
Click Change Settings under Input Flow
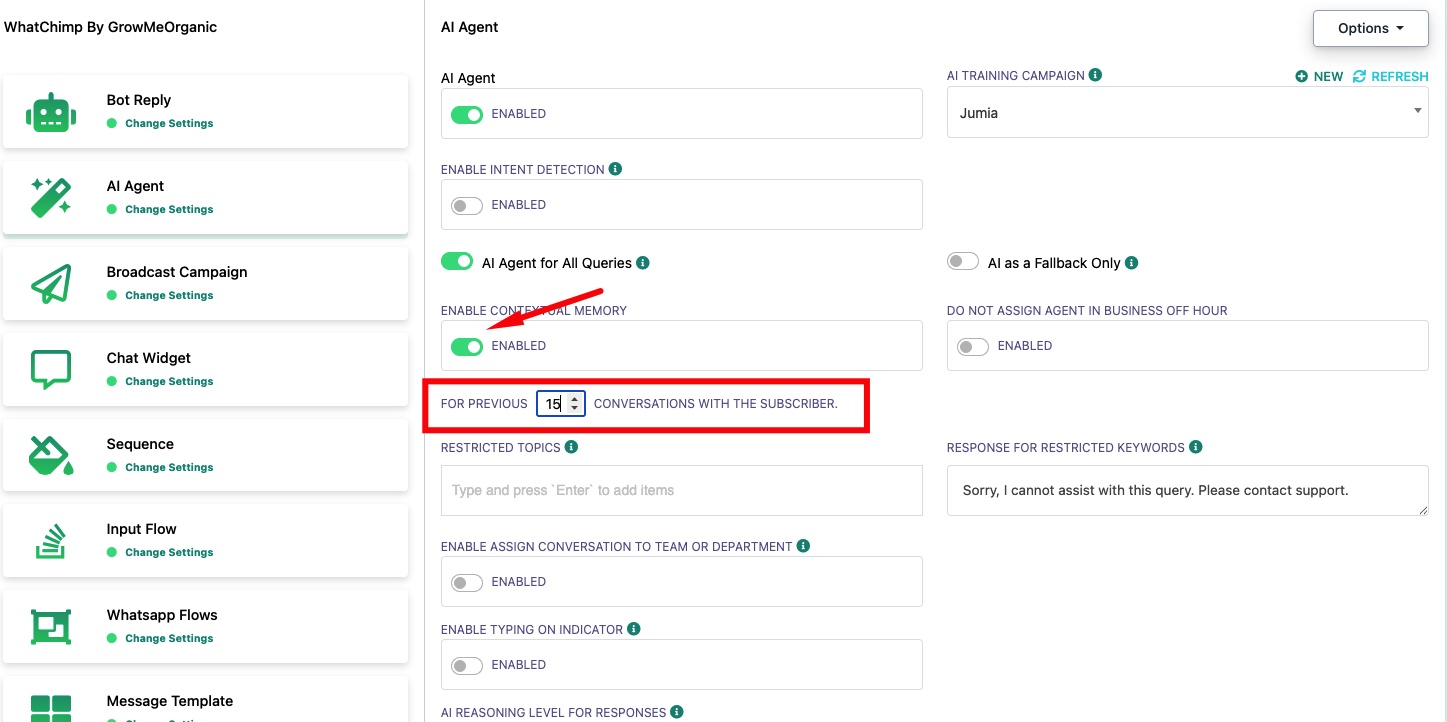(x=169, y=552)
